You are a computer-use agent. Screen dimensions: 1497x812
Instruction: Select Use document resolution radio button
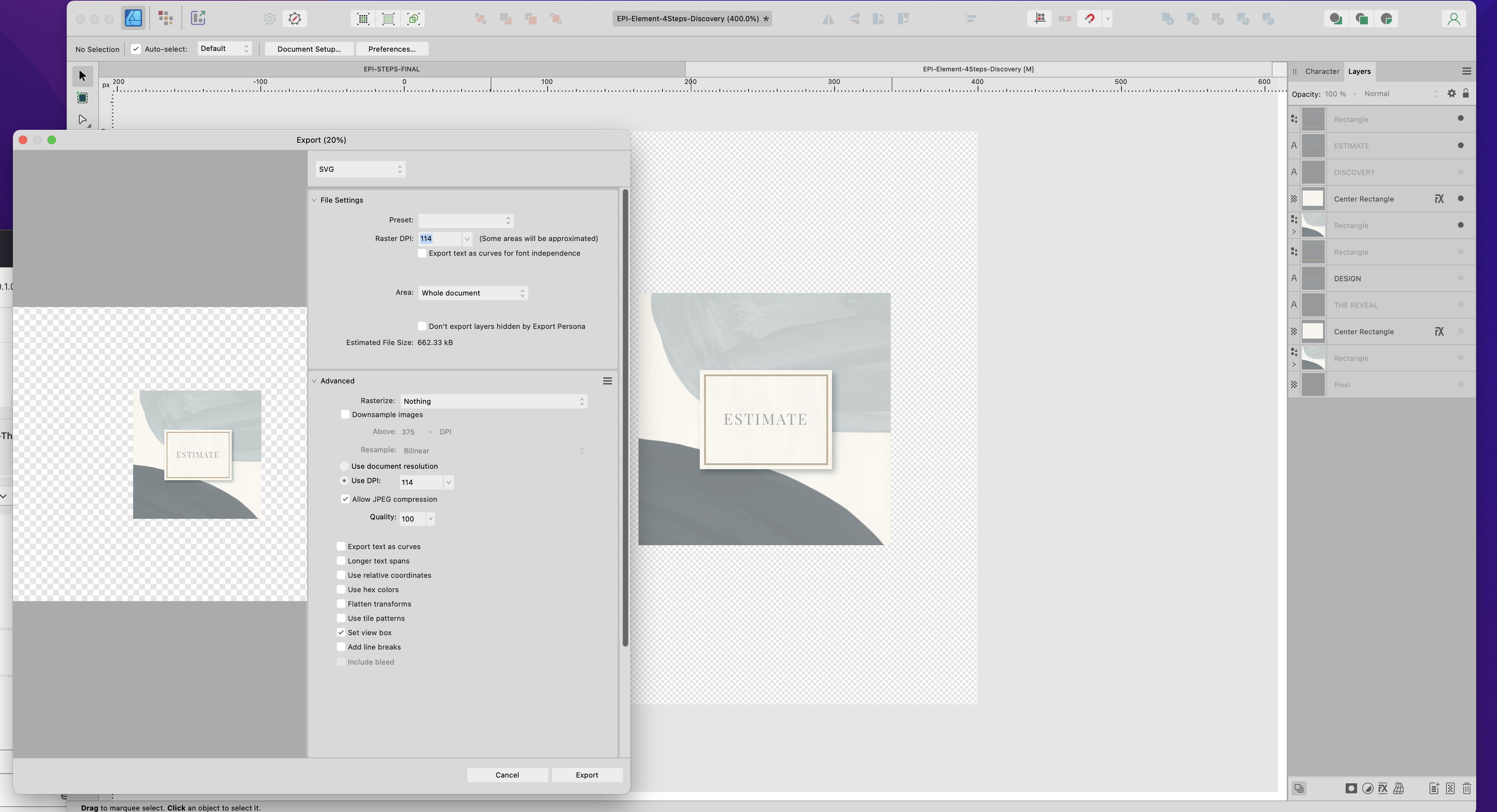tap(345, 466)
